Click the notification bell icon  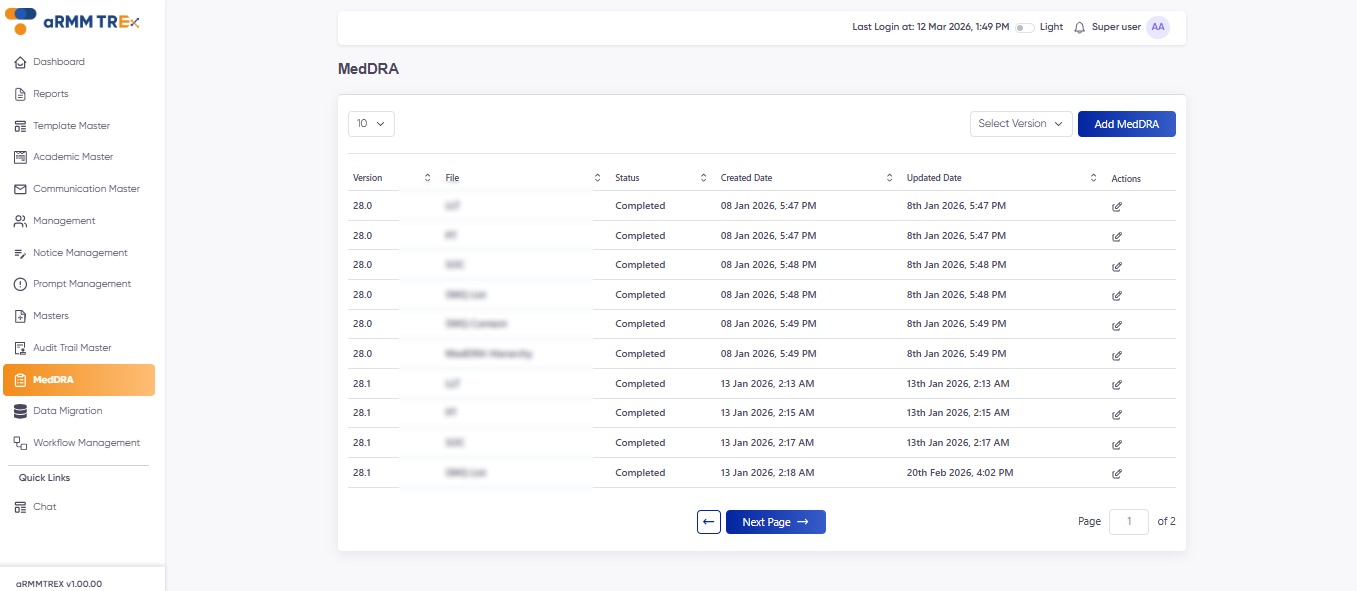[1079, 28]
